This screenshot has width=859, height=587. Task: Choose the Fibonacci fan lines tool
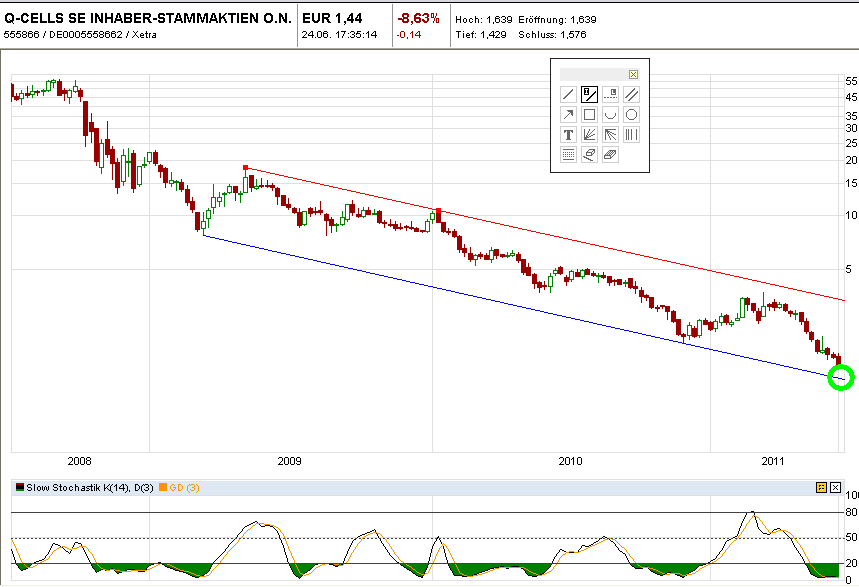[x=589, y=135]
